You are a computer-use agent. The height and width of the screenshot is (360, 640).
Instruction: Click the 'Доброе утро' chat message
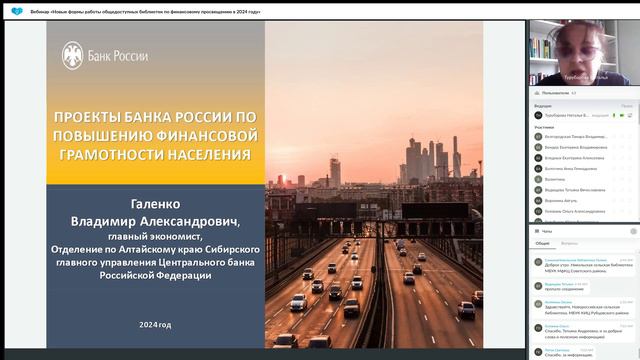(x=589, y=267)
